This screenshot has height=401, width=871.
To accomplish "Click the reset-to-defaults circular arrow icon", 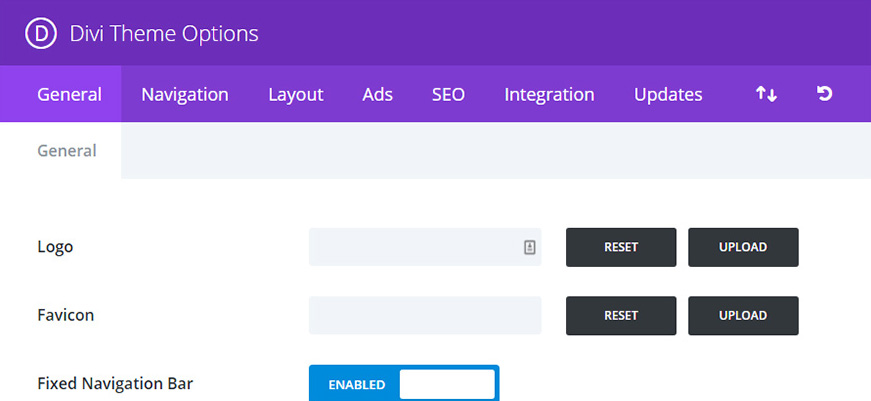I will point(825,94).
